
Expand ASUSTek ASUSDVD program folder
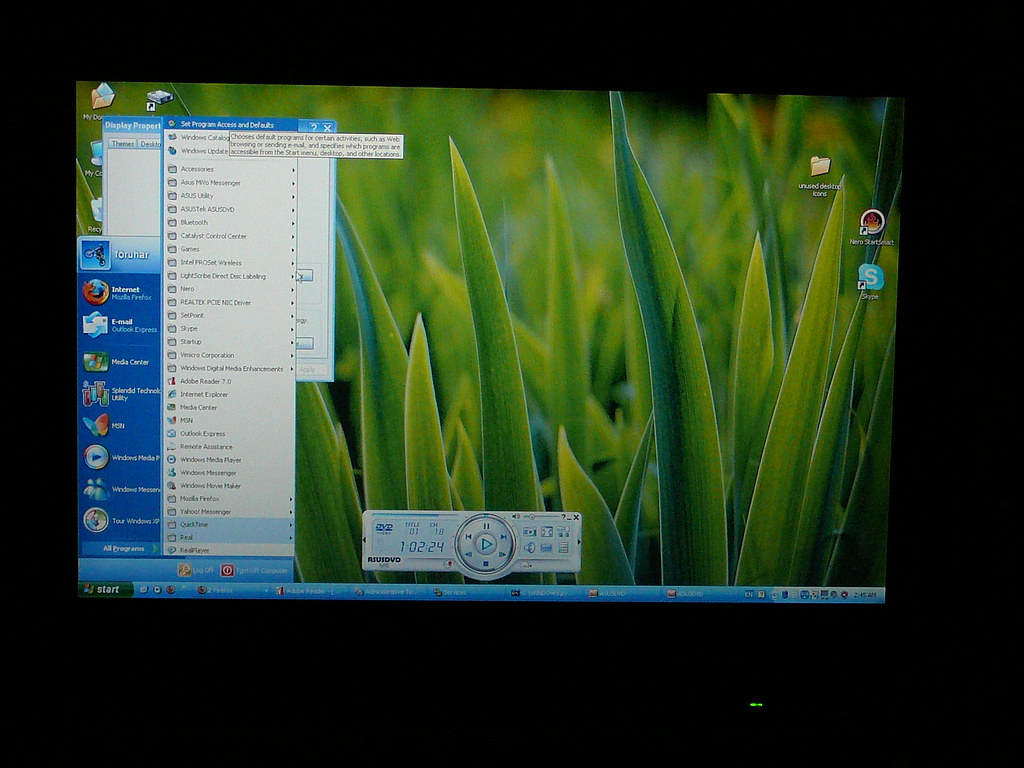pyautogui.click(x=231, y=210)
